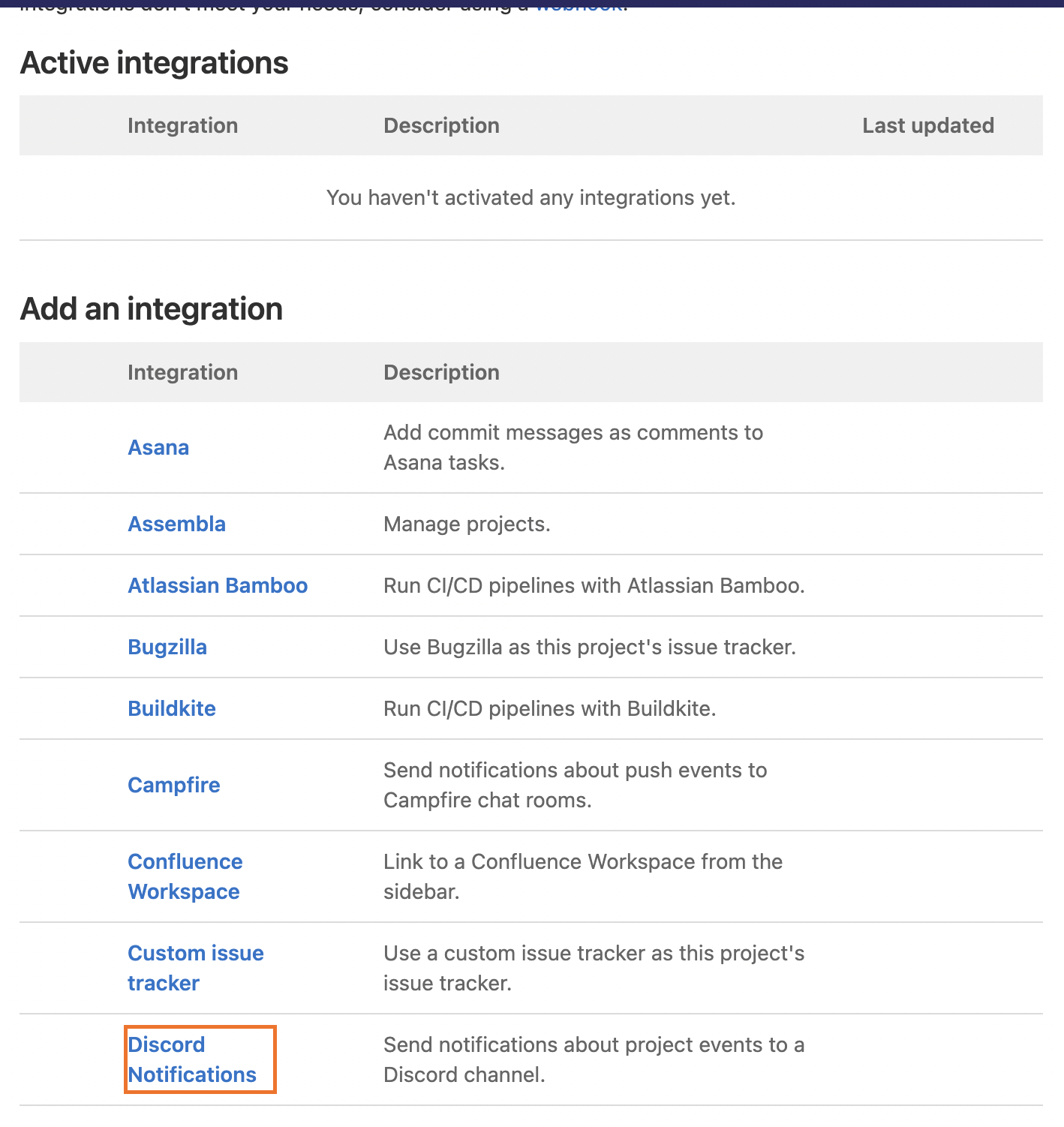Click Description header in Active integrations table
The width and height of the screenshot is (1064, 1127).
tap(441, 126)
